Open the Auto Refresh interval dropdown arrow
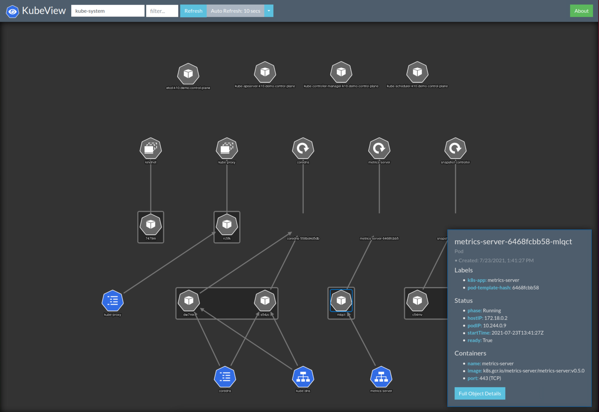Screen dimensions: 599x412 point(269,11)
